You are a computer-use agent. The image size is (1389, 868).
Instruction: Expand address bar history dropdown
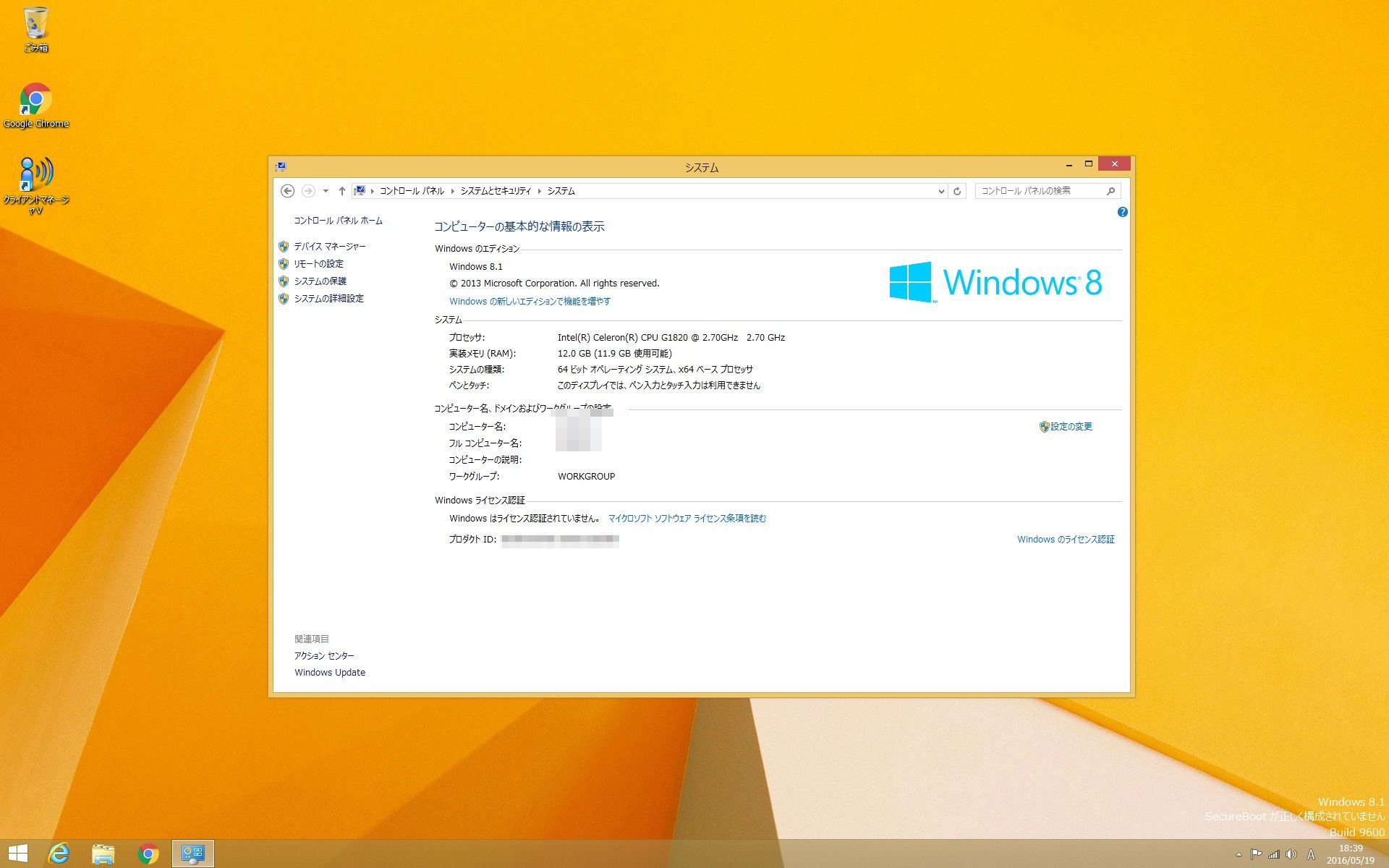(x=940, y=191)
